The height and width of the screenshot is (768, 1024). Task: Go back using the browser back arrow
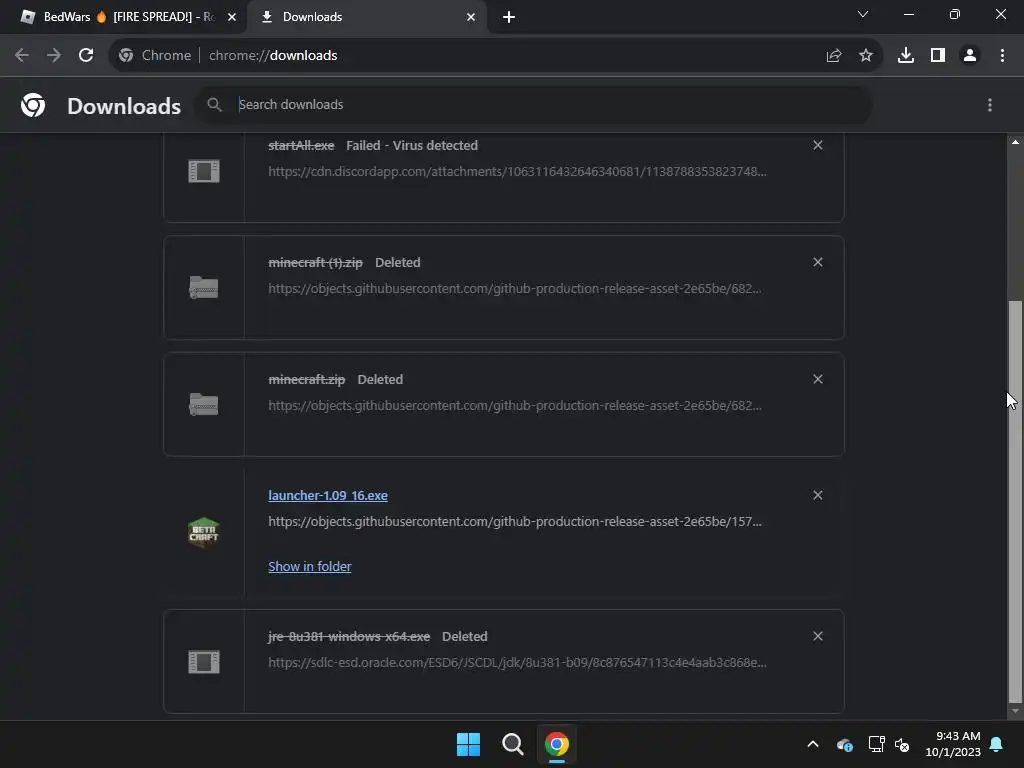click(22, 56)
